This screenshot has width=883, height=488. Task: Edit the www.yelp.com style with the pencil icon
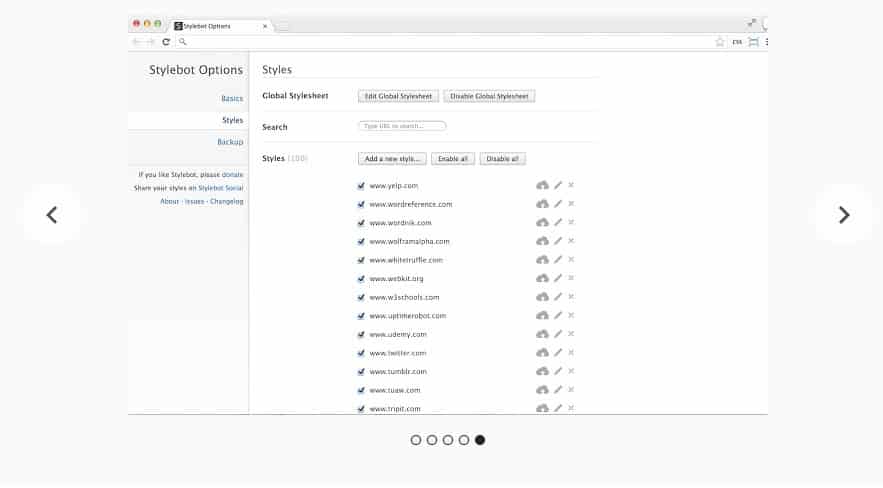coord(558,185)
